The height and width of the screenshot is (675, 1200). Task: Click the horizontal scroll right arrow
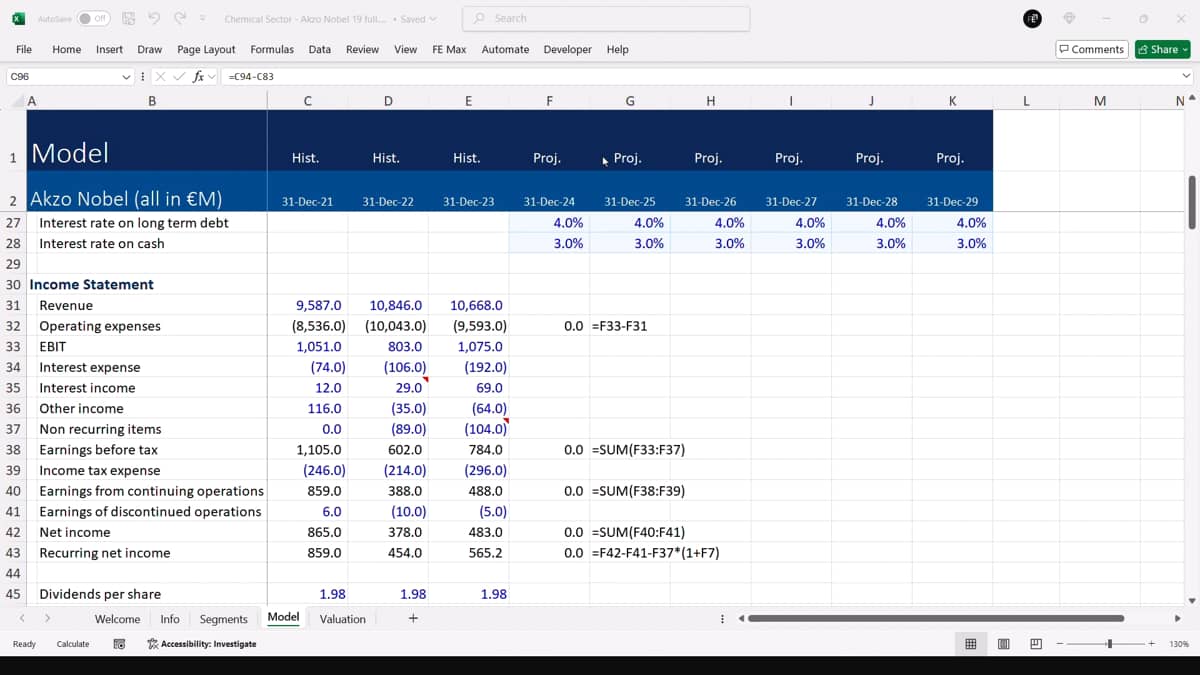(x=1178, y=619)
